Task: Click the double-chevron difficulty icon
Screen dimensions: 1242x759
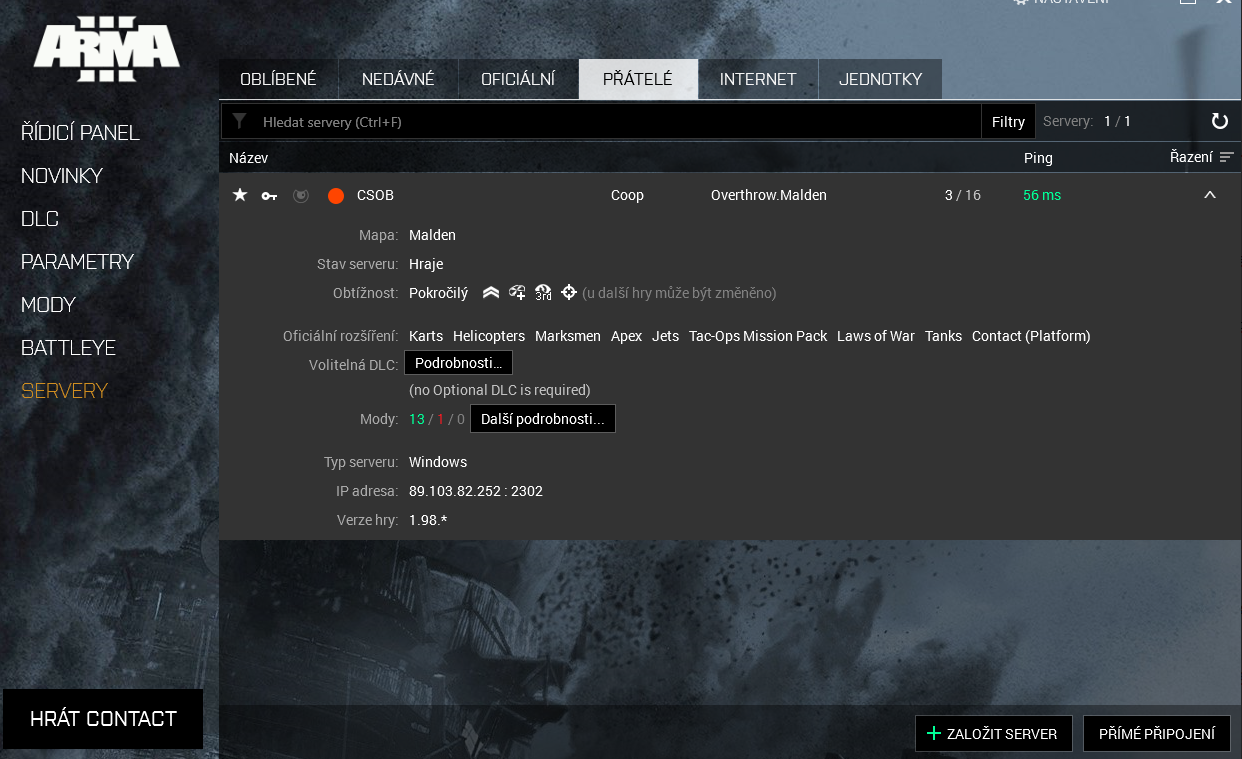Action: (490, 292)
